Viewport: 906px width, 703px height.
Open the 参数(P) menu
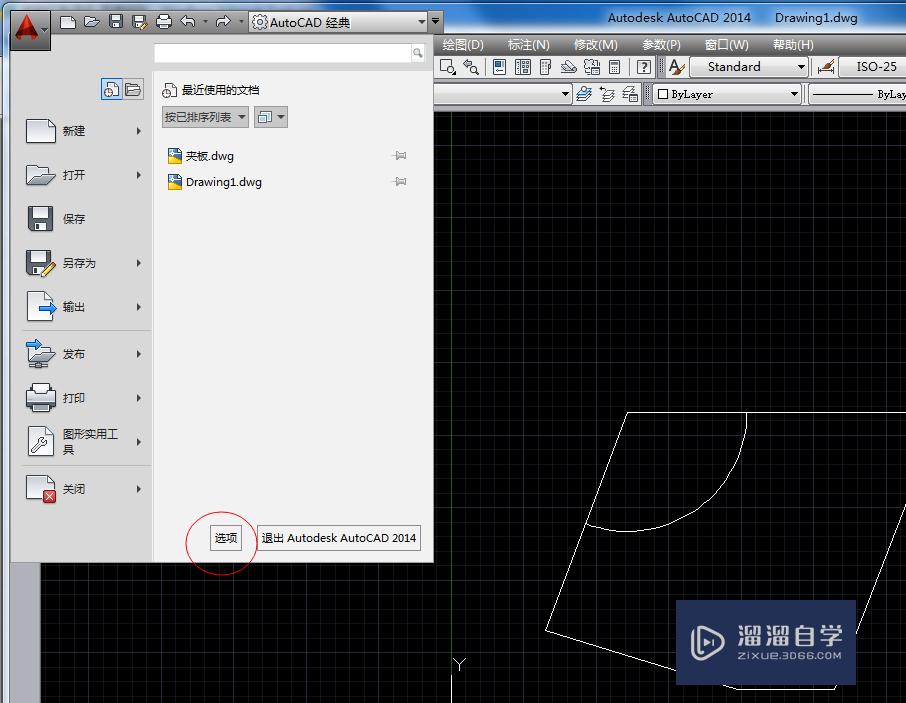pyautogui.click(x=661, y=44)
